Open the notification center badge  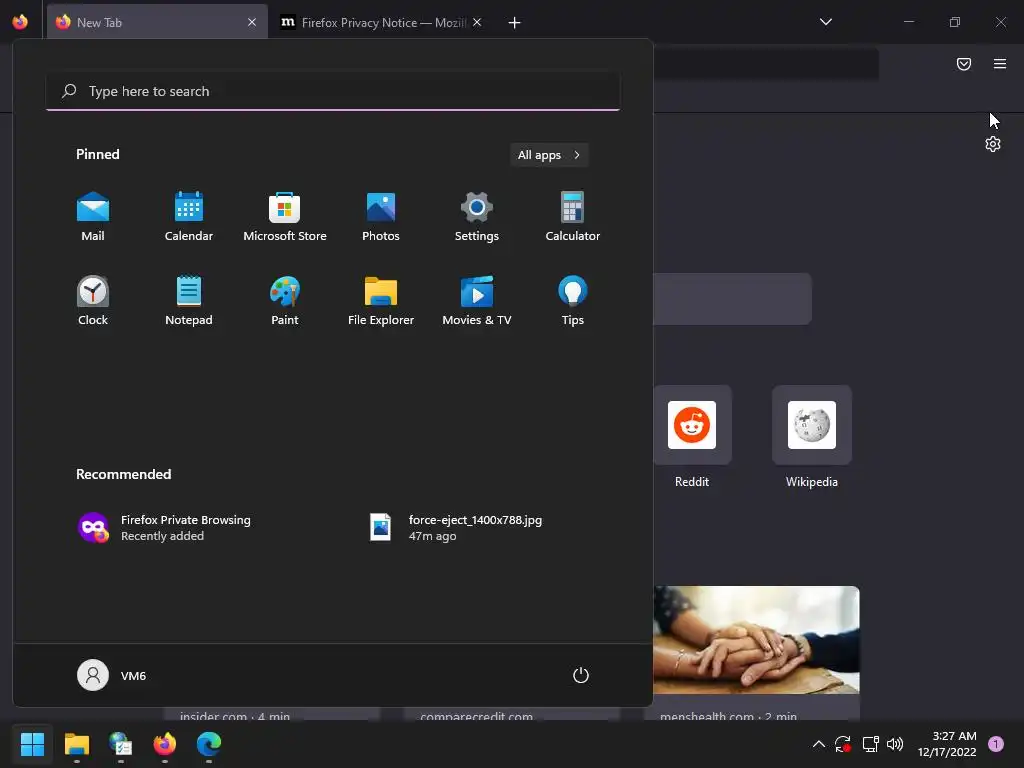click(x=995, y=744)
